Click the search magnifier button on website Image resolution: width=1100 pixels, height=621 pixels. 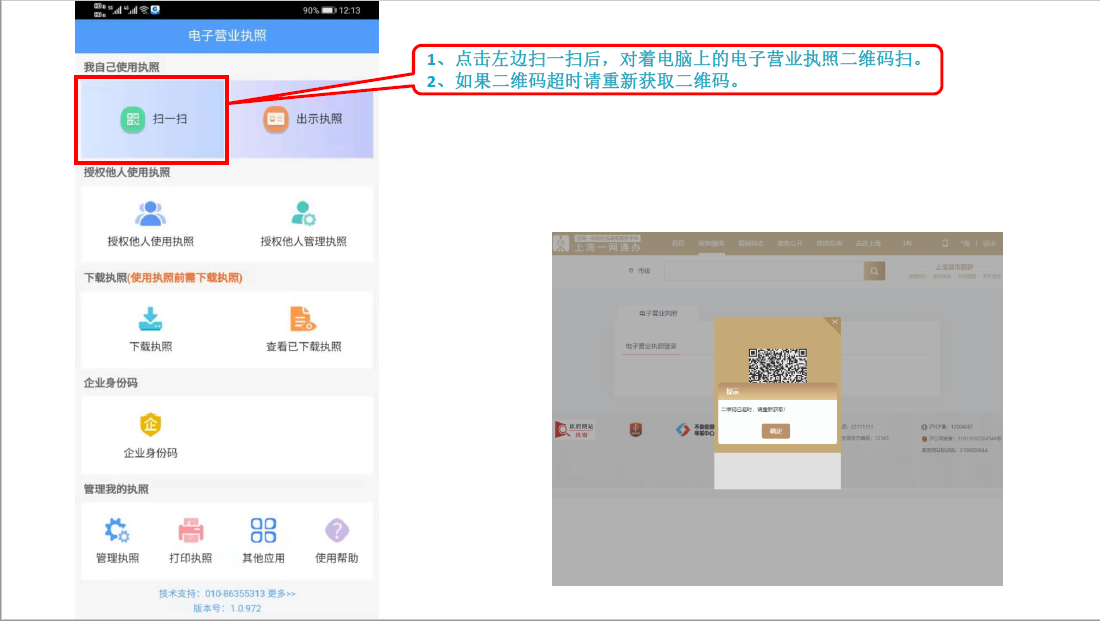pos(874,271)
